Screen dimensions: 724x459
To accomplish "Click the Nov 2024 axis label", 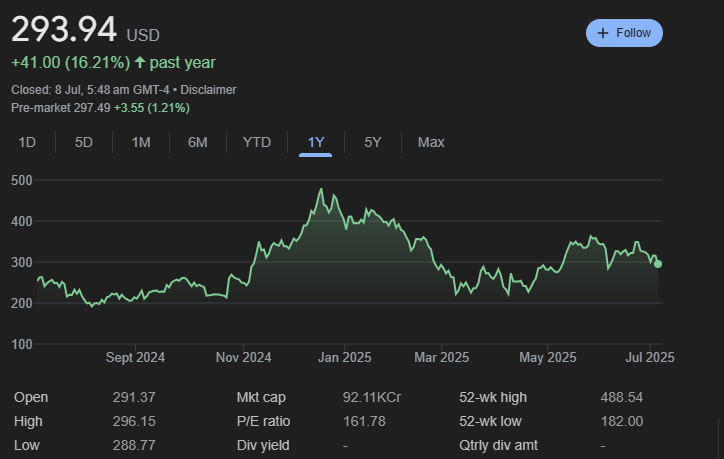I will (243, 357).
